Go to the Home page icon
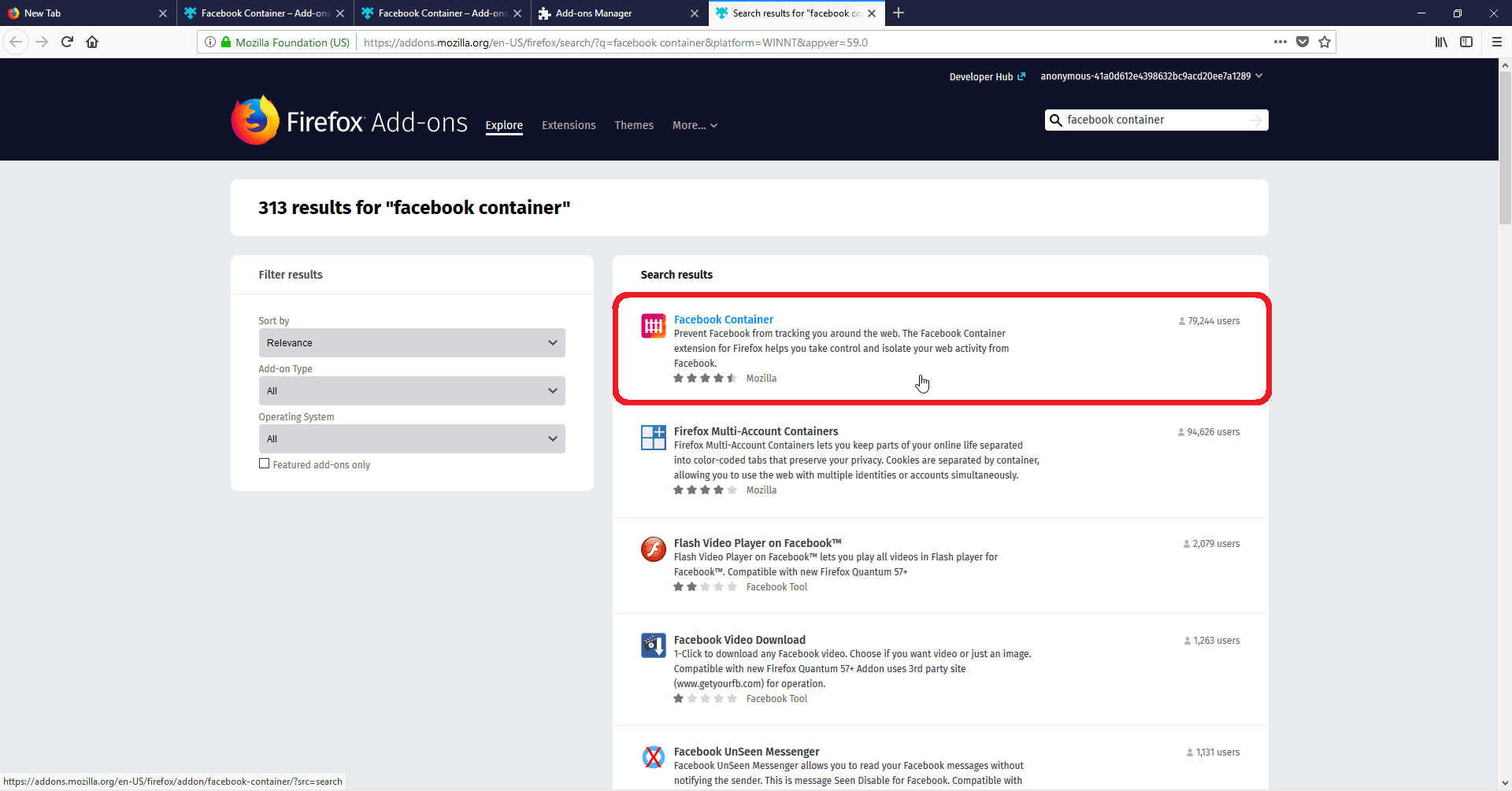Viewport: 1512px width, 791px height. coord(92,42)
